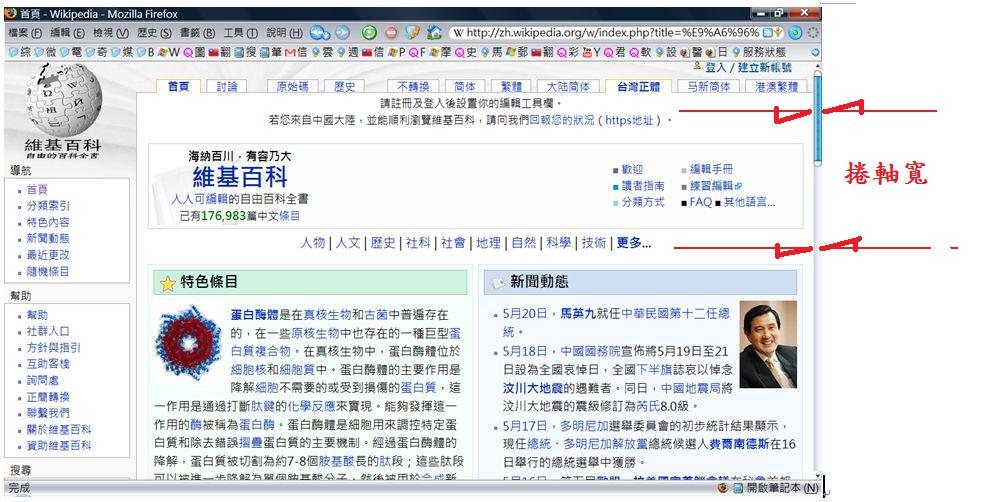Open the 郵 bookmark
Screen dimensions: 992x502
coord(516,52)
